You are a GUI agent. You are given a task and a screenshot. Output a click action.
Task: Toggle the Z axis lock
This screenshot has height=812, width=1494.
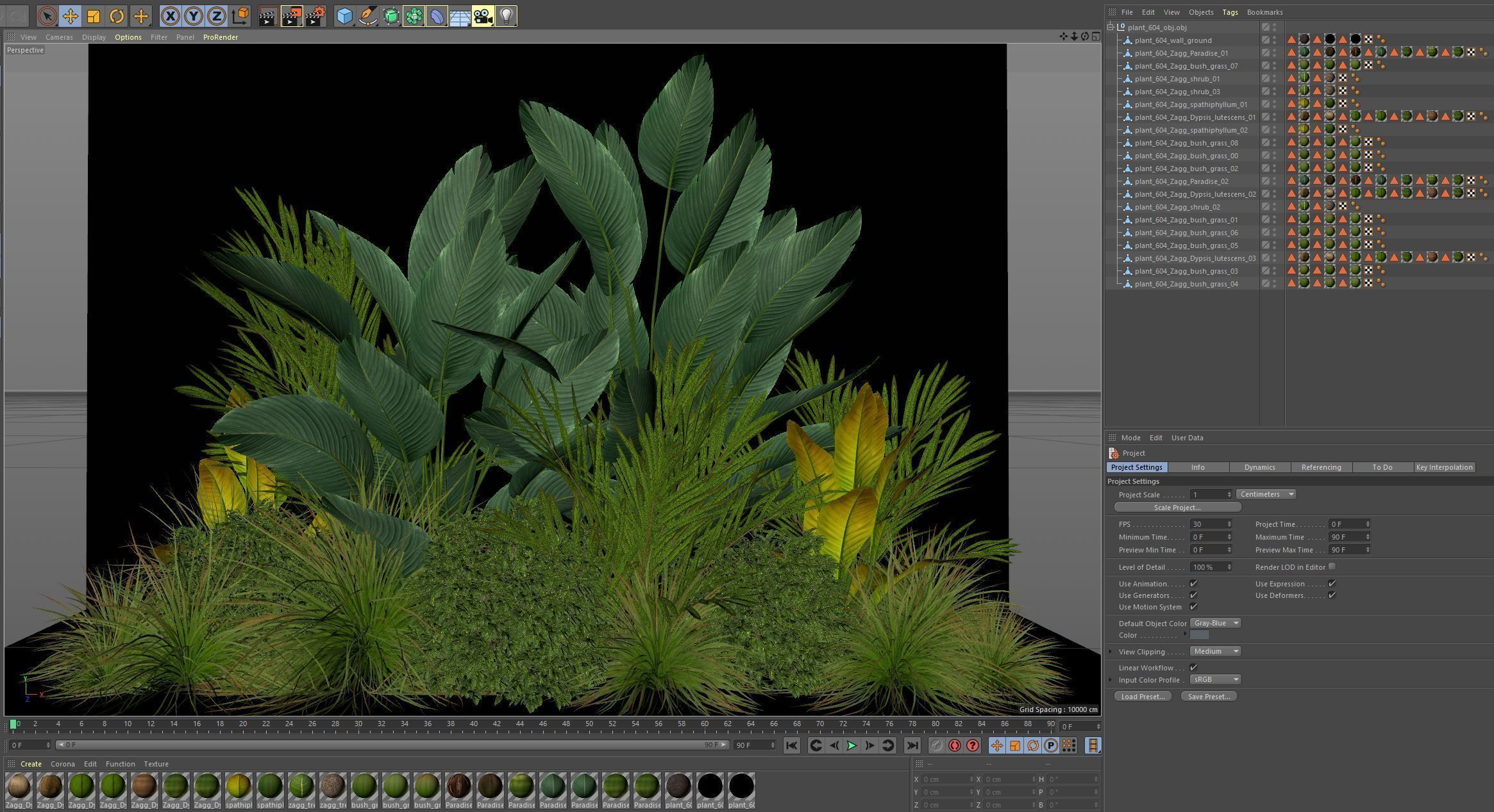coord(217,16)
